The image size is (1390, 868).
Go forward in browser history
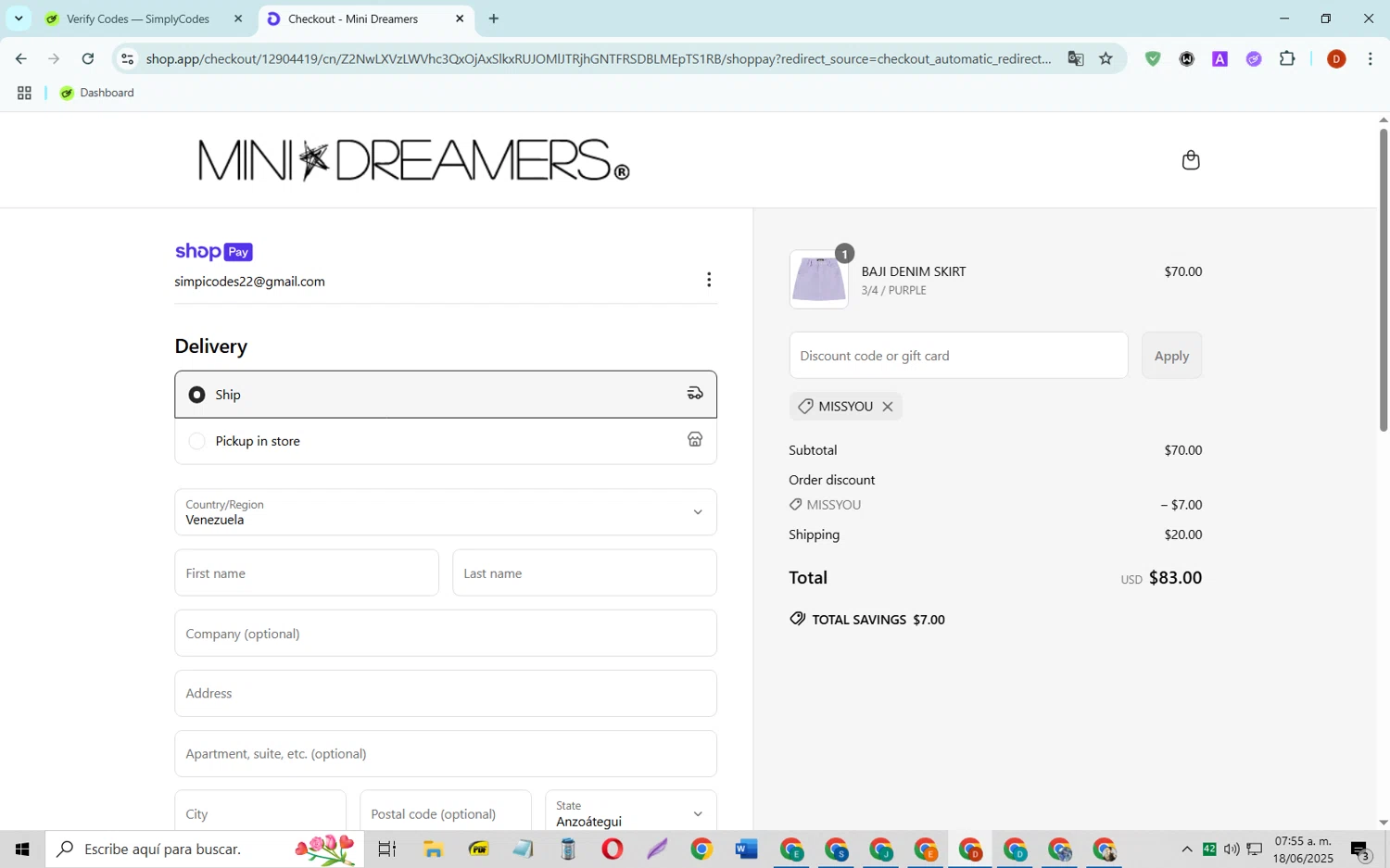coord(54,58)
